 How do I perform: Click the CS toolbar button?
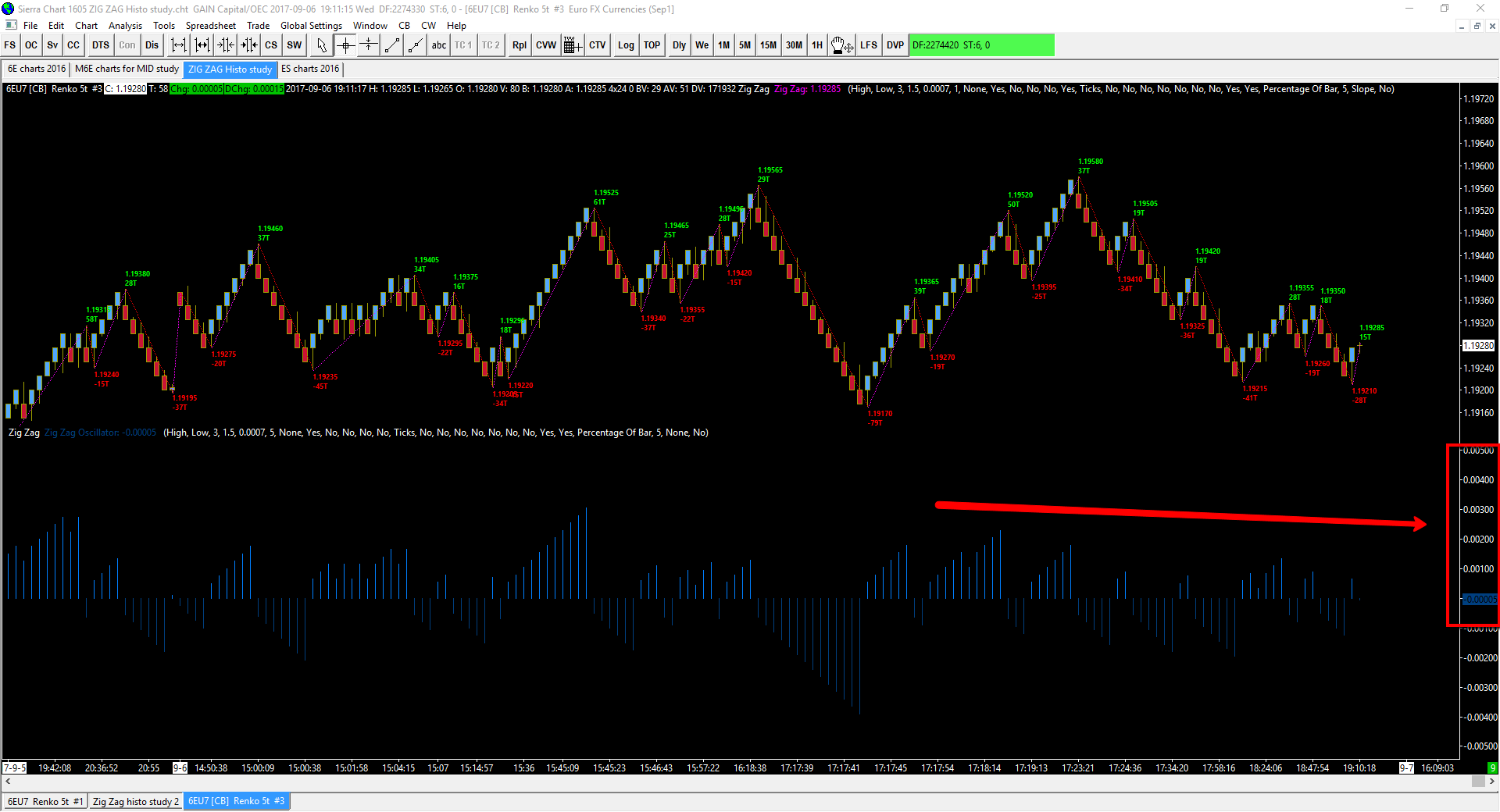271,45
